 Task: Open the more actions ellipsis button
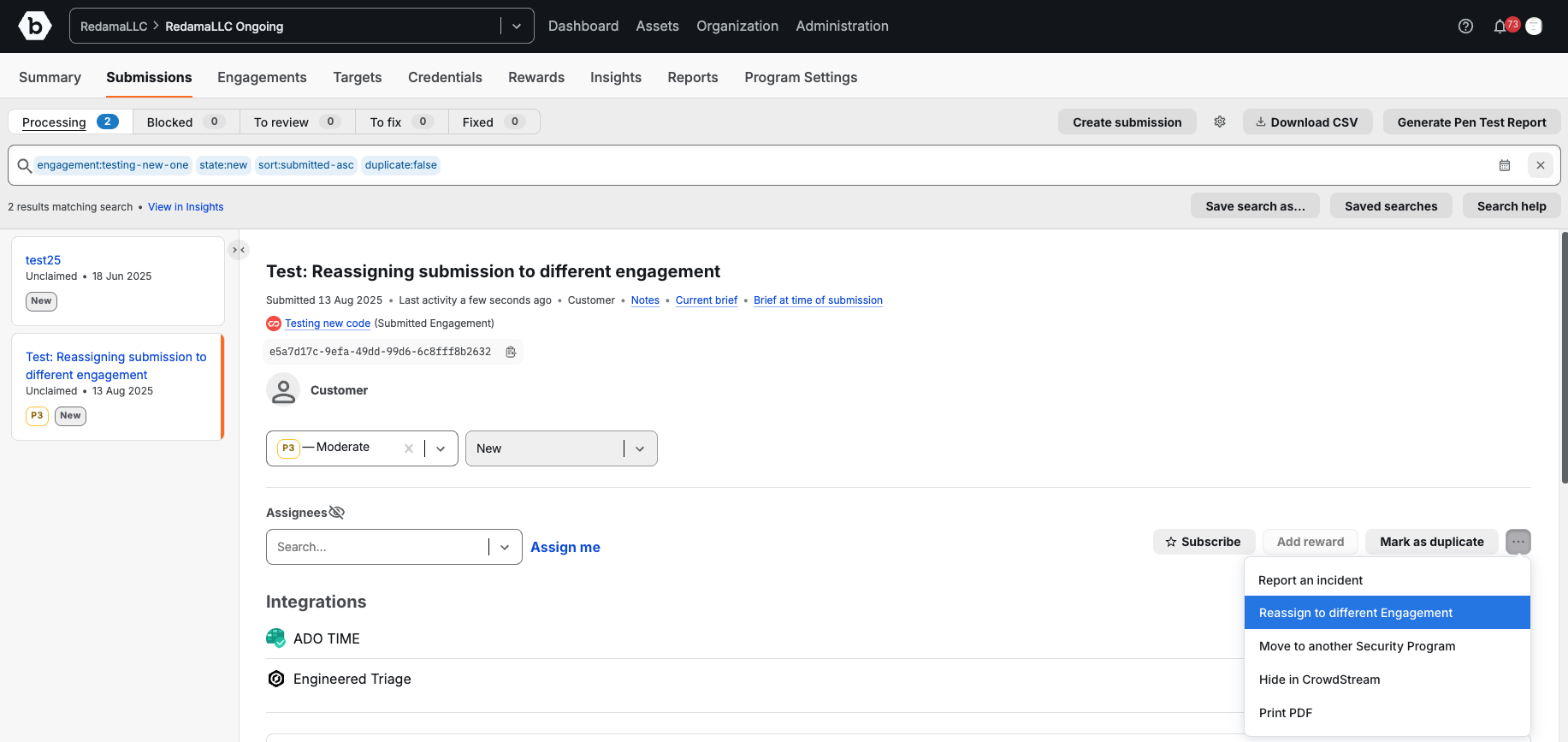[x=1518, y=542]
